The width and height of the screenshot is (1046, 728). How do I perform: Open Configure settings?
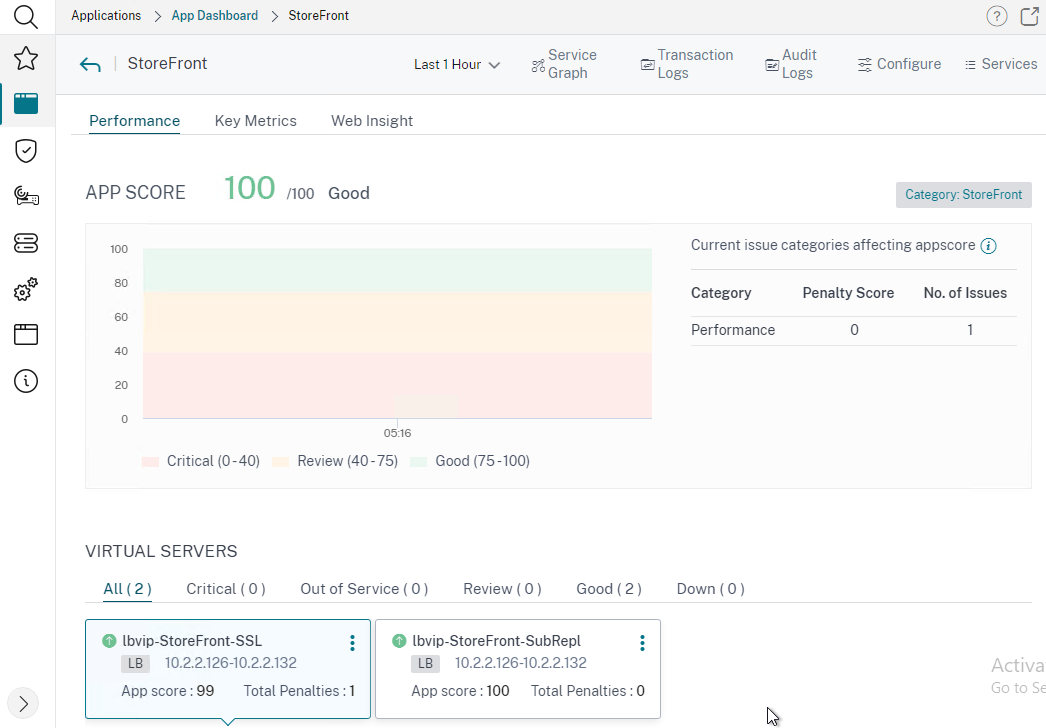click(899, 64)
